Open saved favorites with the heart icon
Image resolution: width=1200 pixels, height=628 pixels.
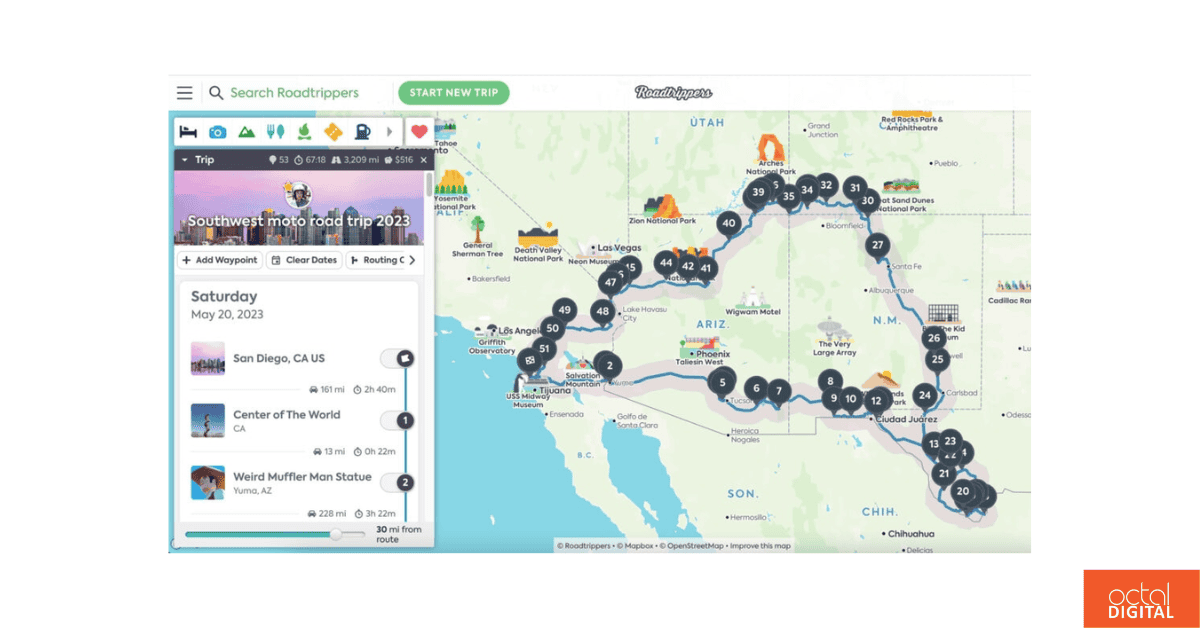point(418,131)
